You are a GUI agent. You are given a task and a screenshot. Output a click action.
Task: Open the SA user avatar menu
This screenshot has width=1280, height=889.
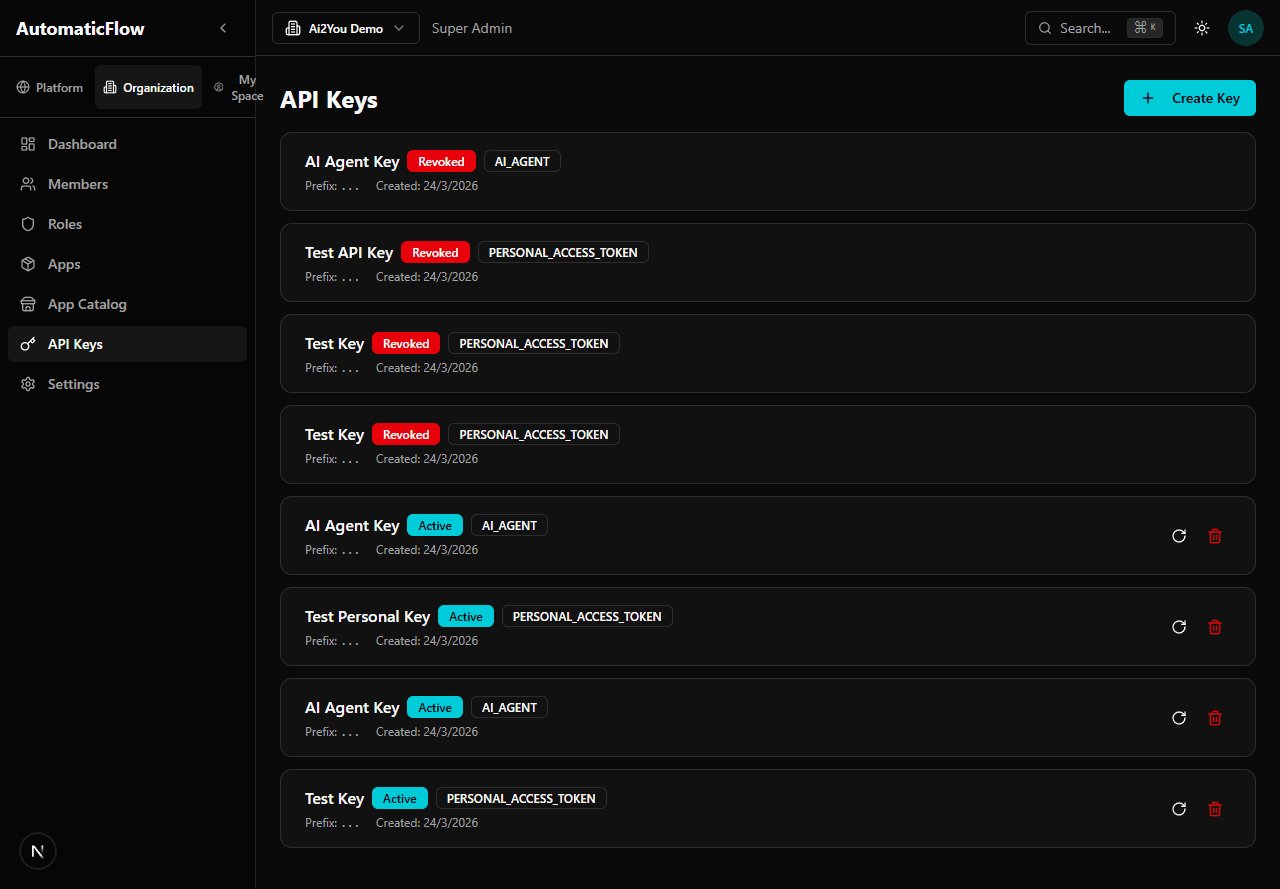[1246, 28]
